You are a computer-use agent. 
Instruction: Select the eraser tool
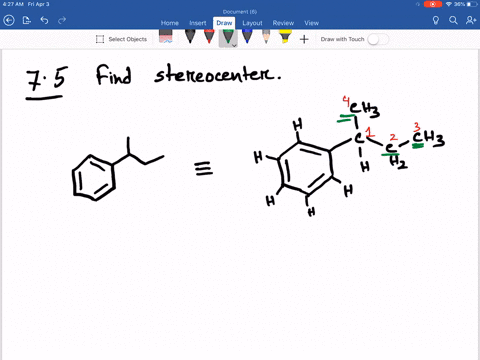click(x=166, y=37)
